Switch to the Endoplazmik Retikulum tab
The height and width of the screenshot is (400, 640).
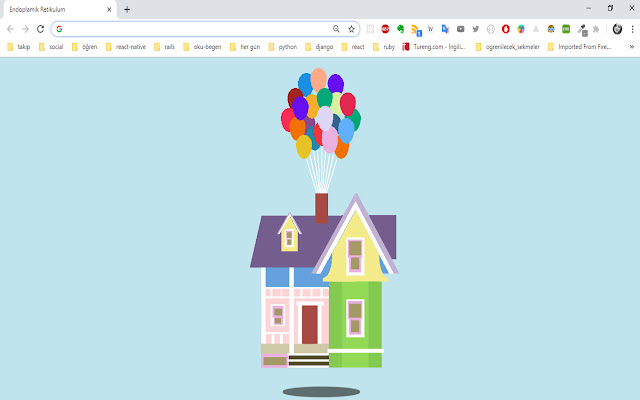coord(60,9)
